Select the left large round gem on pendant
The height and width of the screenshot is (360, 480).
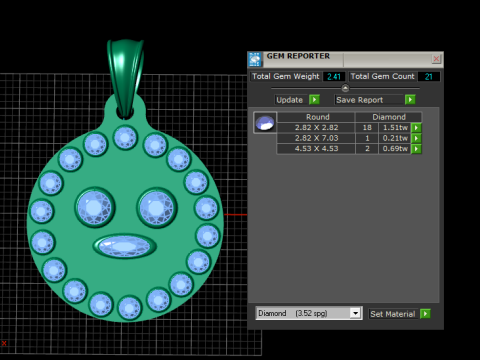click(x=95, y=207)
